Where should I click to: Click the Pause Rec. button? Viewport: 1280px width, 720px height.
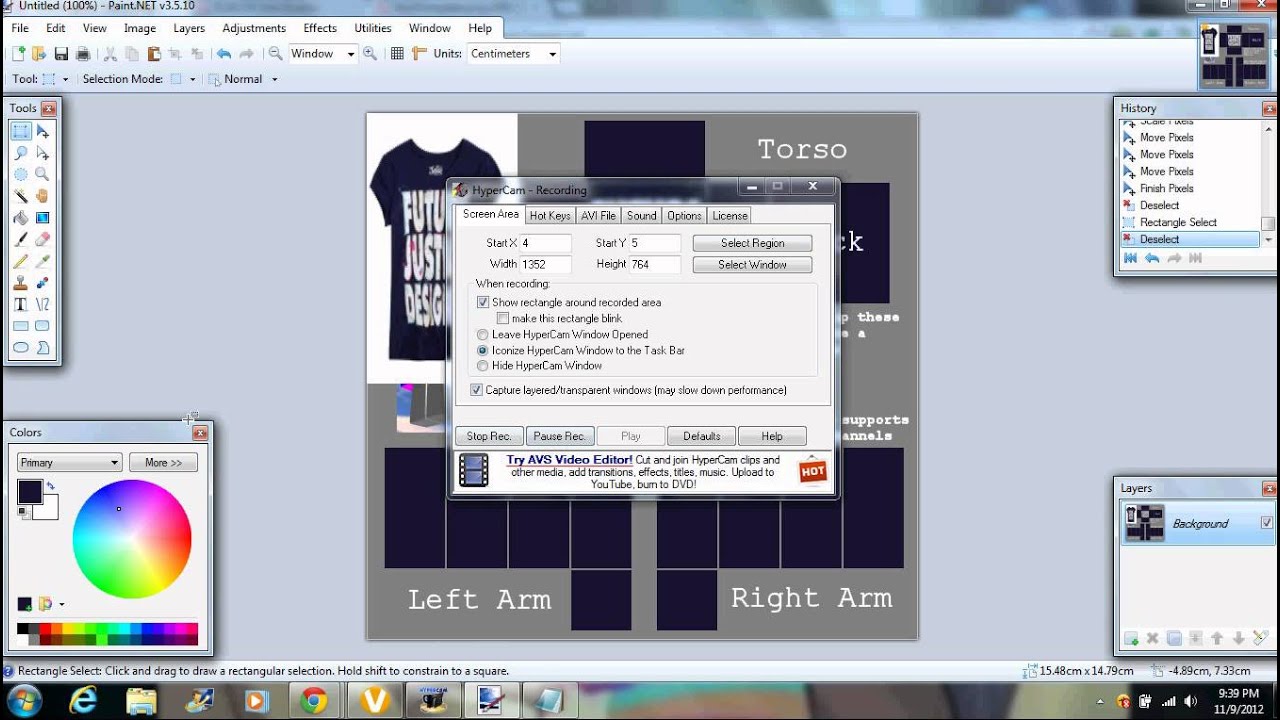pyautogui.click(x=560, y=436)
